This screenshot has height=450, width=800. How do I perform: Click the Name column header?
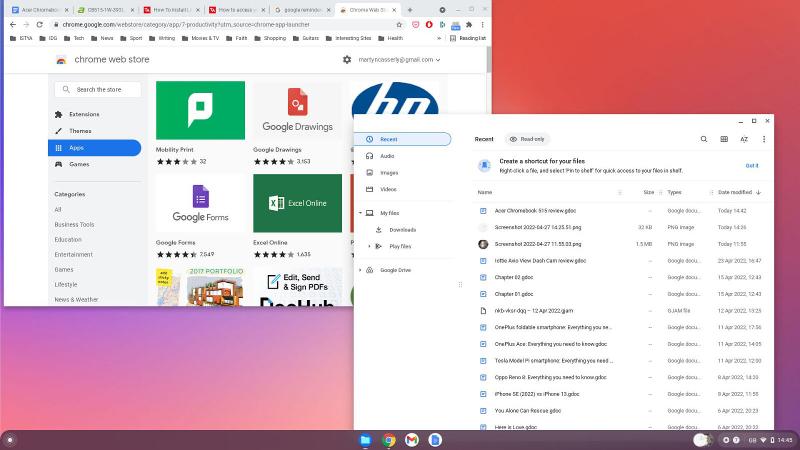point(485,192)
